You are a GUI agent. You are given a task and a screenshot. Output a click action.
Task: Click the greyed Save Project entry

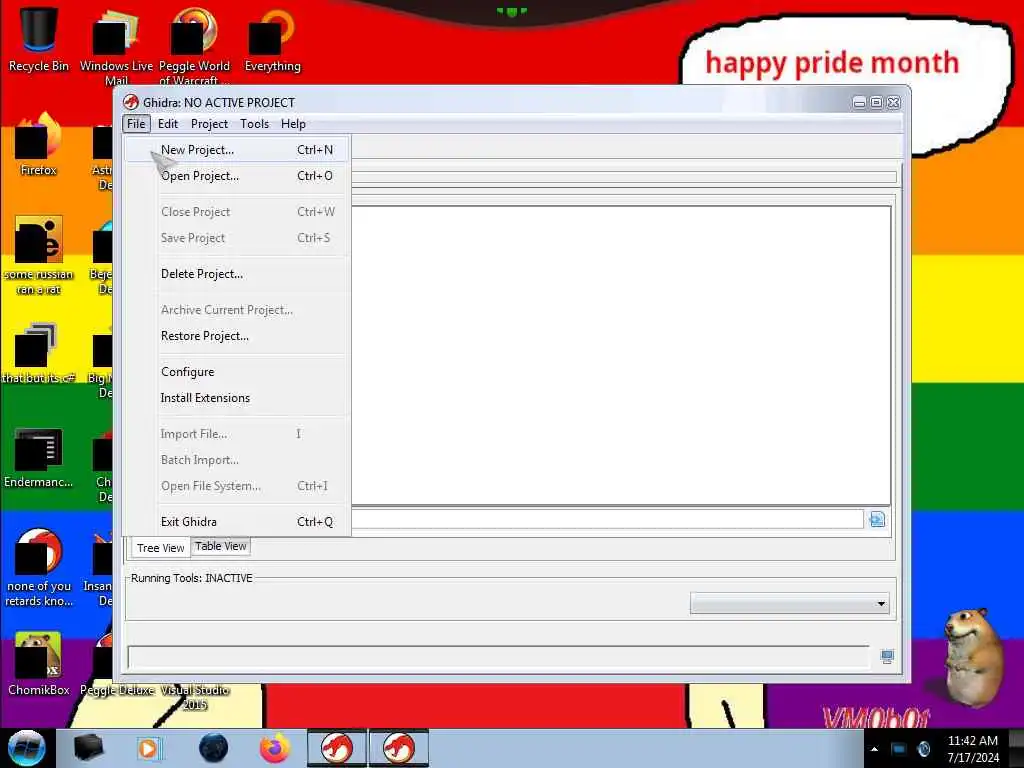(236, 238)
